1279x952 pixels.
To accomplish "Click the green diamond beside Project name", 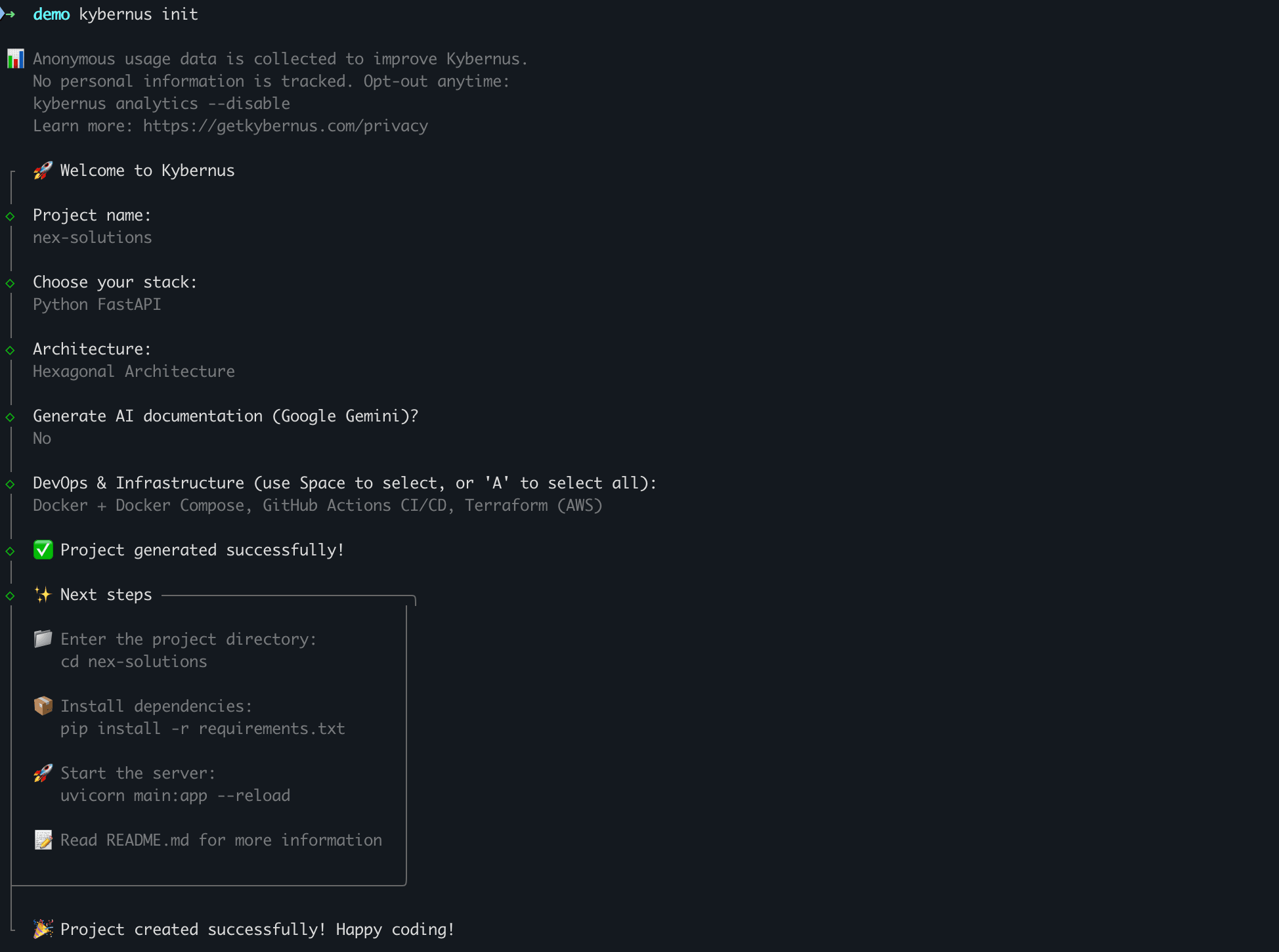I will 11,216.
